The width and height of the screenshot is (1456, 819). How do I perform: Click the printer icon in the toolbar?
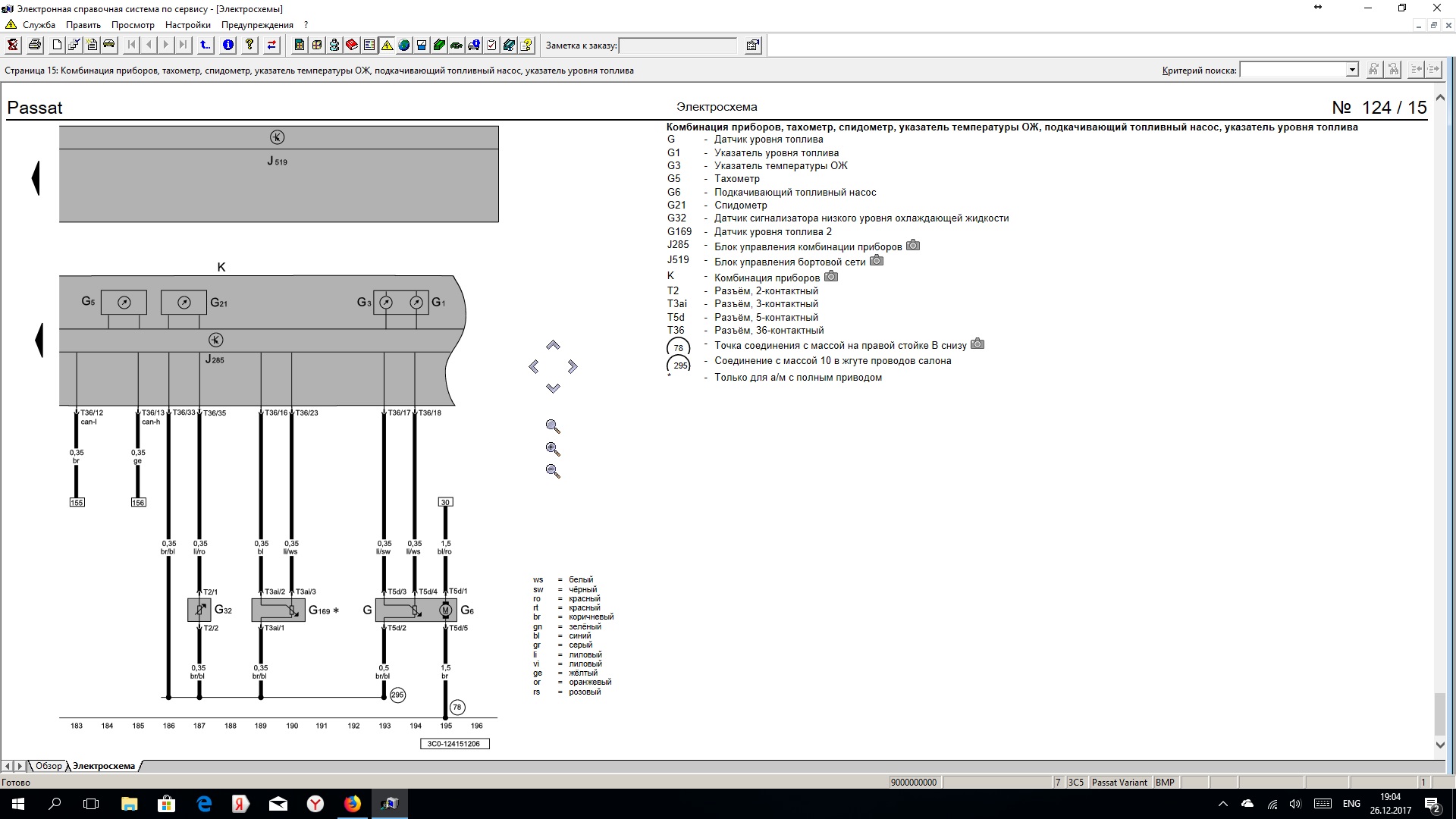35,45
